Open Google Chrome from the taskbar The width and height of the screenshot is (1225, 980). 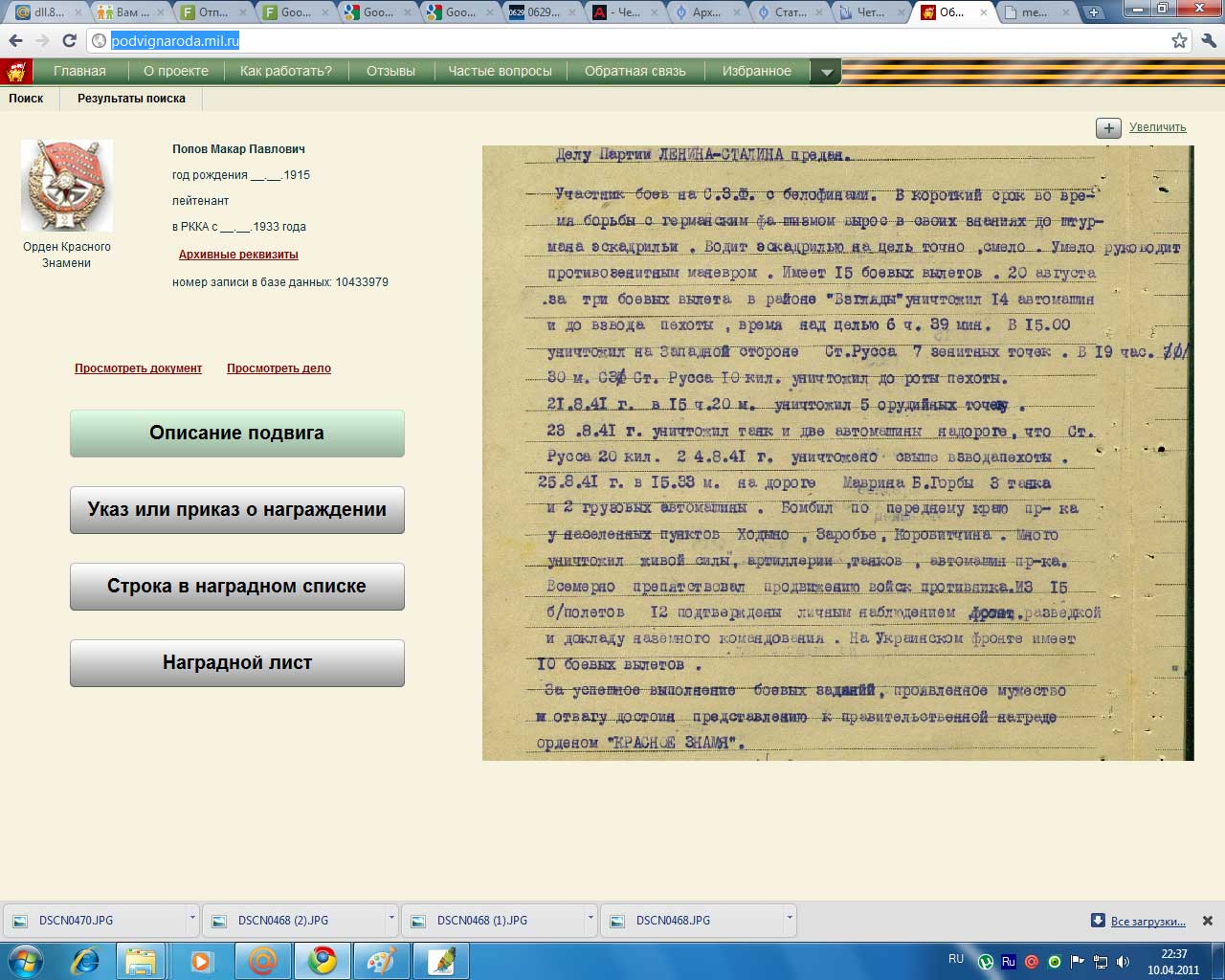click(323, 960)
